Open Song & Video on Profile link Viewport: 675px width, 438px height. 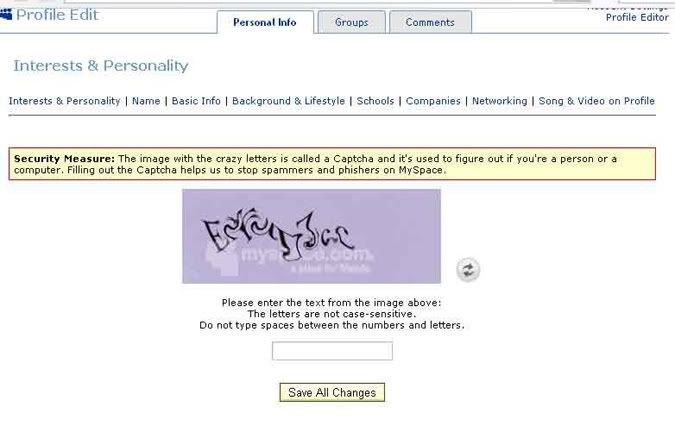pyautogui.click(x=597, y=101)
